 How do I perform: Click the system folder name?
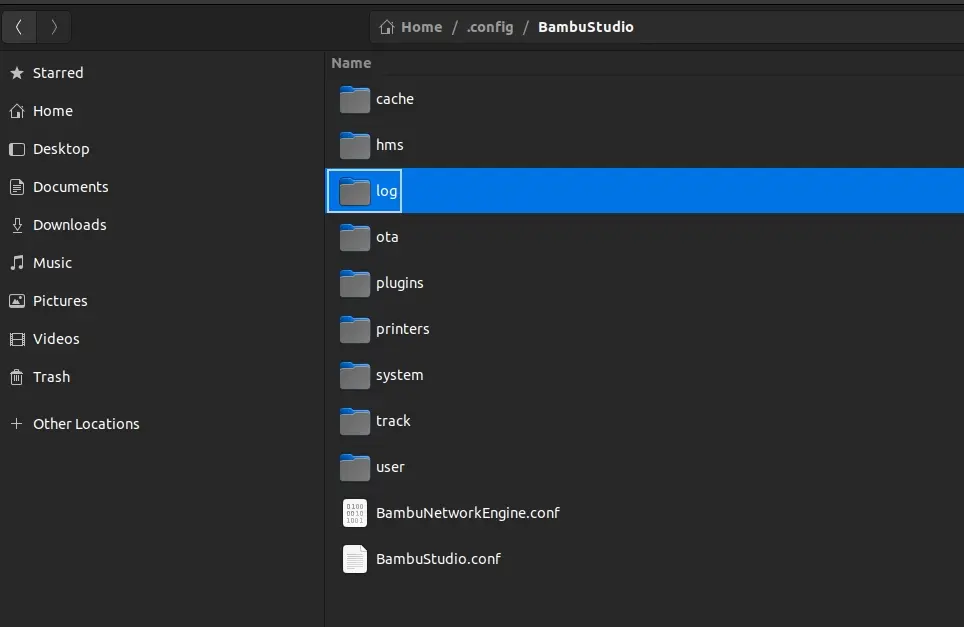click(x=400, y=376)
